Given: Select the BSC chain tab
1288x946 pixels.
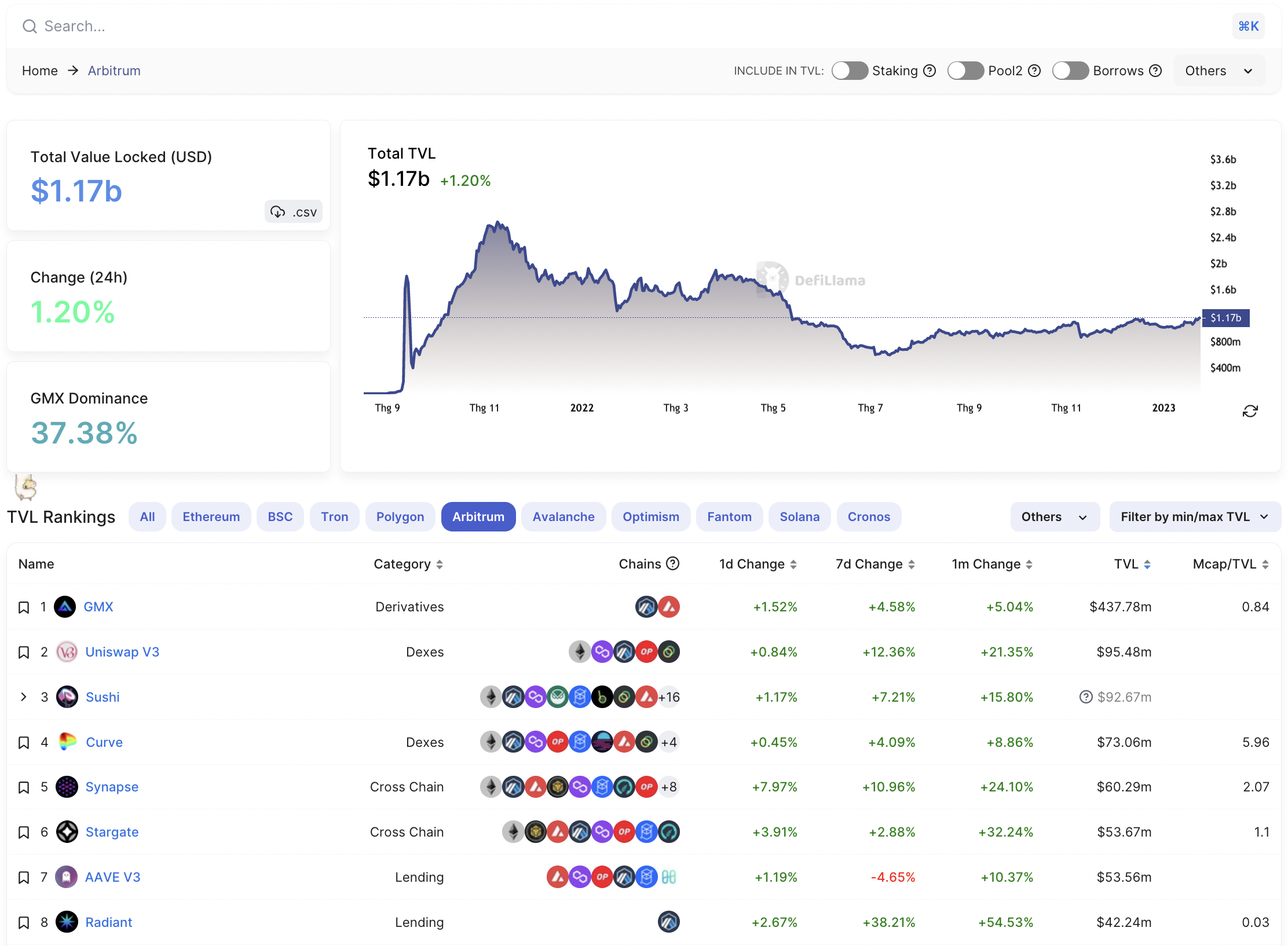Looking at the screenshot, I should point(280,516).
